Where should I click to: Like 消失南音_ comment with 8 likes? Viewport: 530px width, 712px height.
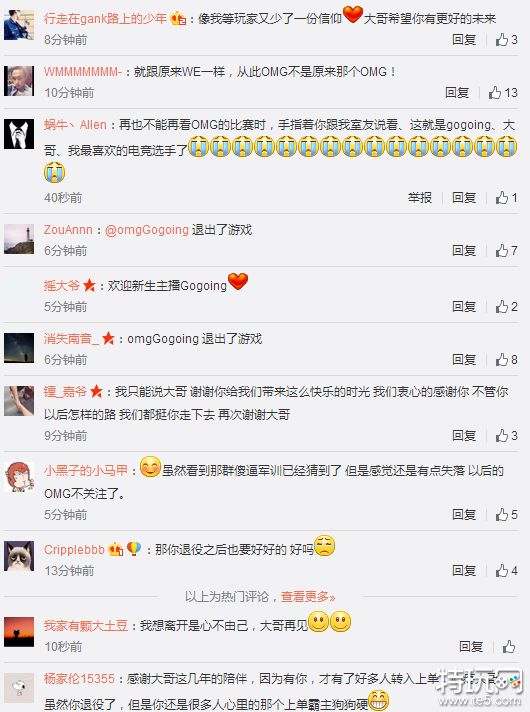pyautogui.click(x=506, y=360)
